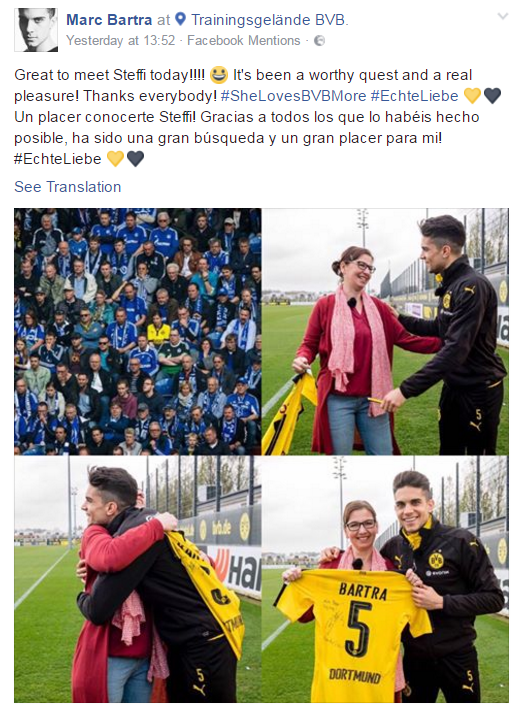Image resolution: width=518 pixels, height=713 pixels.
Task: Click the Facebook Mentions source link
Action: tap(244, 40)
